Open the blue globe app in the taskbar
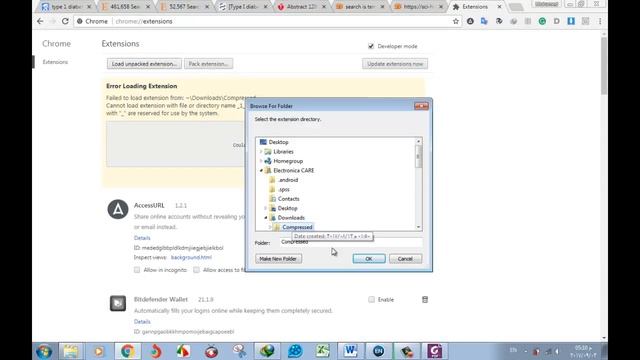This screenshot has width=640, height=360. click(295, 351)
